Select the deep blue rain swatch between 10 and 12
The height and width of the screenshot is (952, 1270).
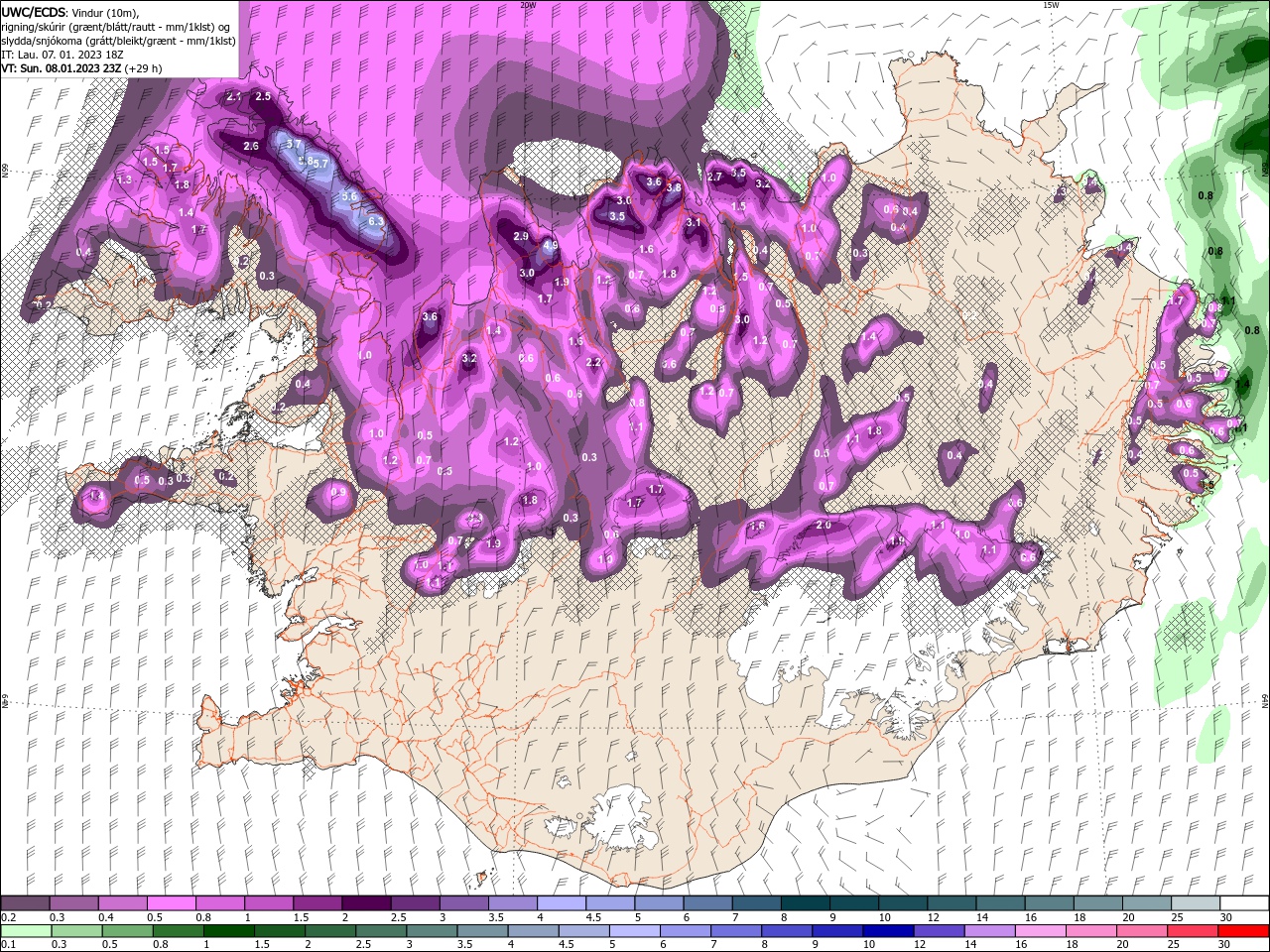890,930
